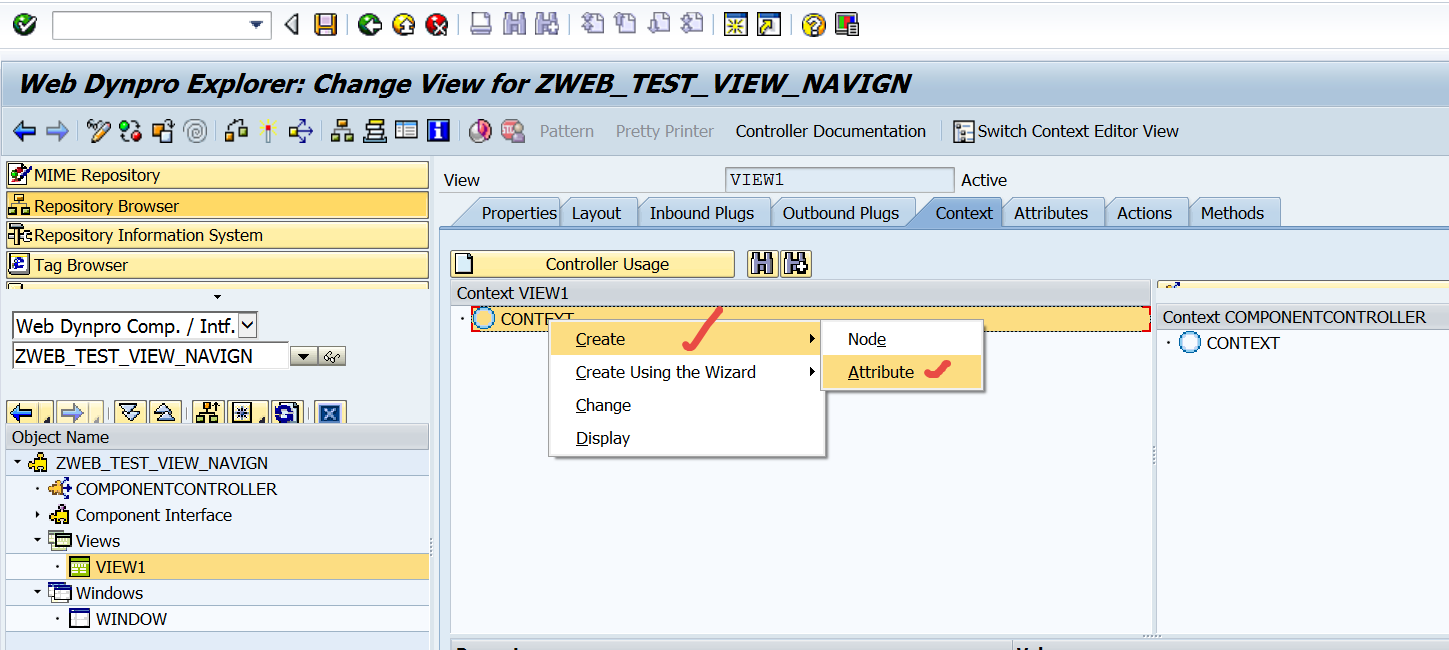Open Help via the yellow question mark icon
Image resolution: width=1449 pixels, height=650 pixels.
[x=814, y=24]
